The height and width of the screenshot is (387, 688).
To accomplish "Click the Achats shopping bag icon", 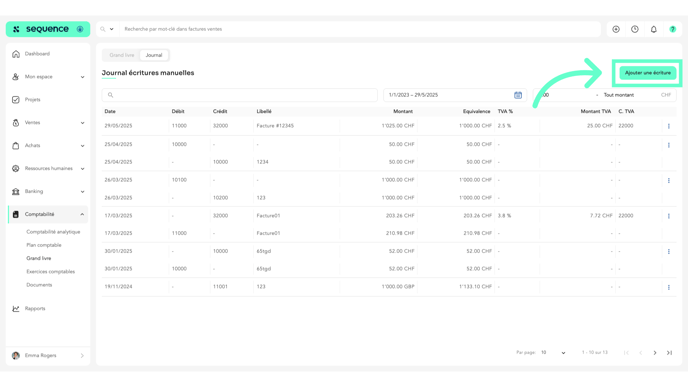I will [x=16, y=146].
